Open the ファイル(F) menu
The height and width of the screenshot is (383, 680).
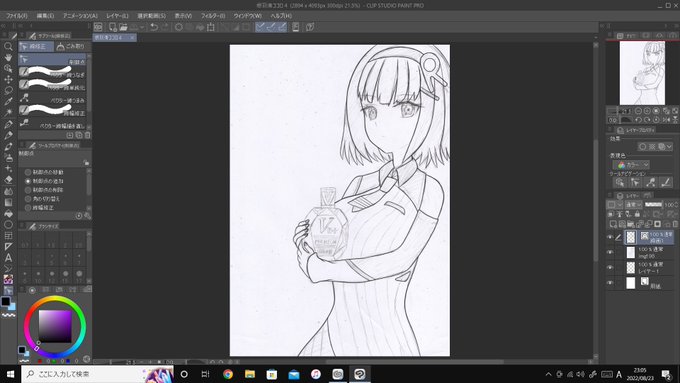coord(16,16)
